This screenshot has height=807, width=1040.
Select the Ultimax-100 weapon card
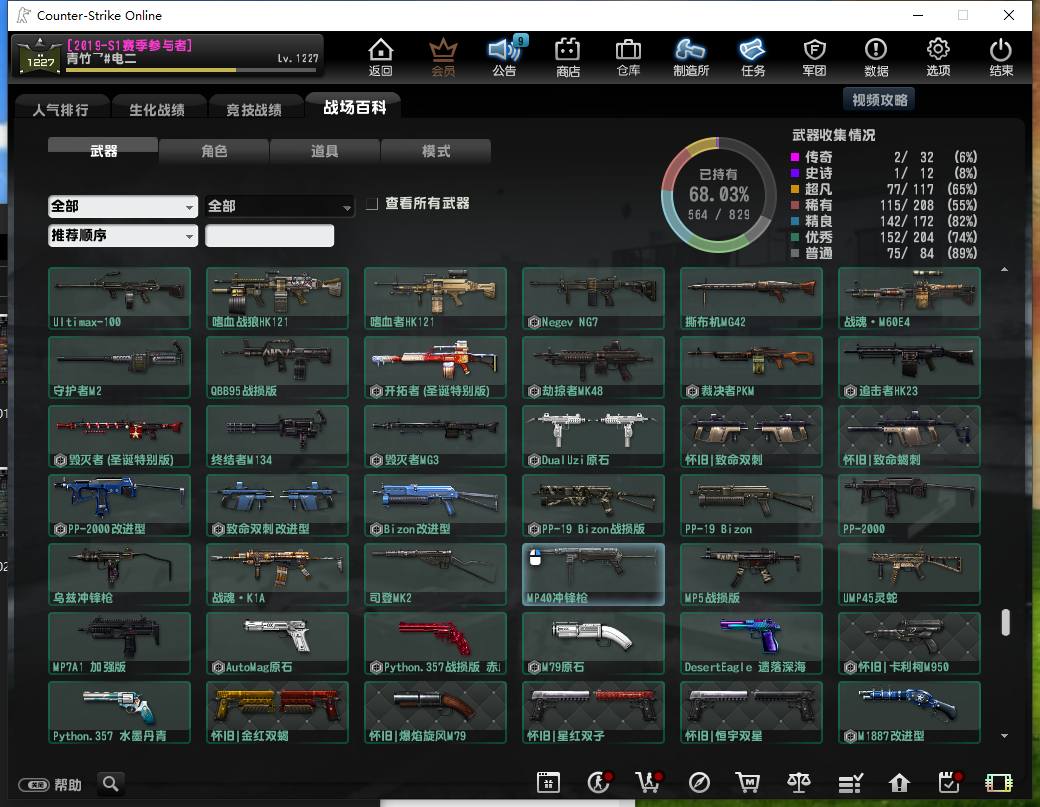[x=119, y=298]
